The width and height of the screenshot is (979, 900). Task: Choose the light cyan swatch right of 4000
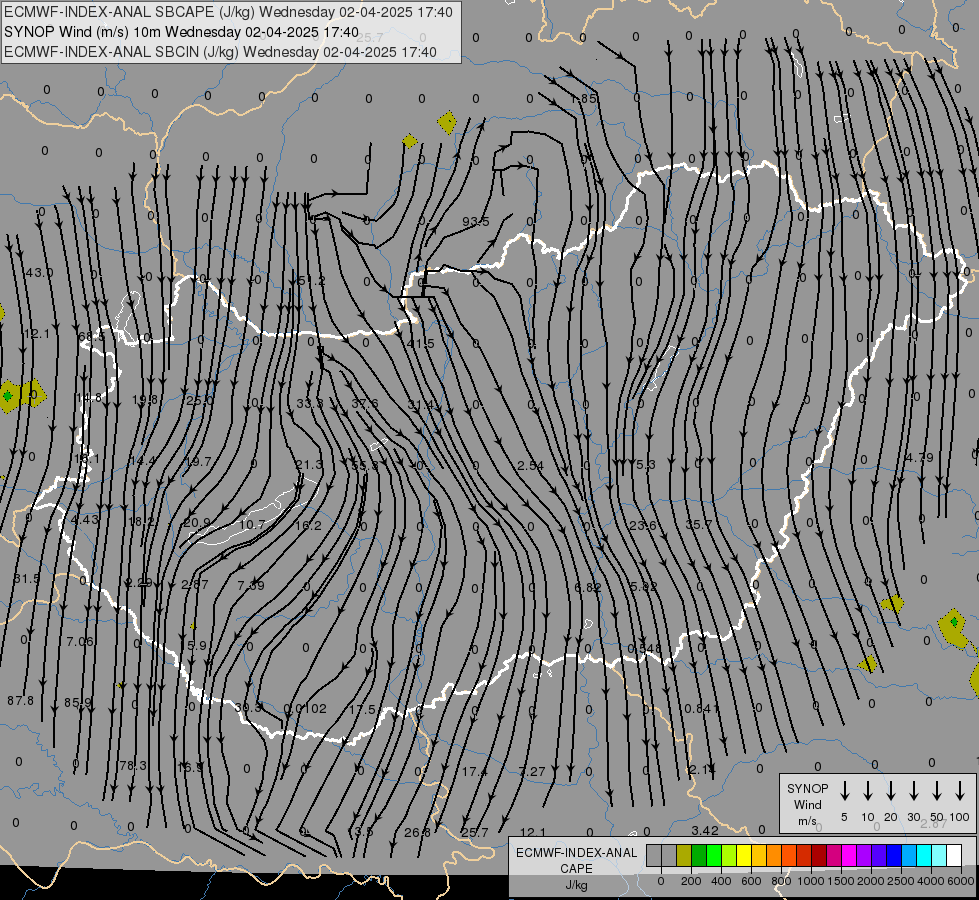click(939, 856)
